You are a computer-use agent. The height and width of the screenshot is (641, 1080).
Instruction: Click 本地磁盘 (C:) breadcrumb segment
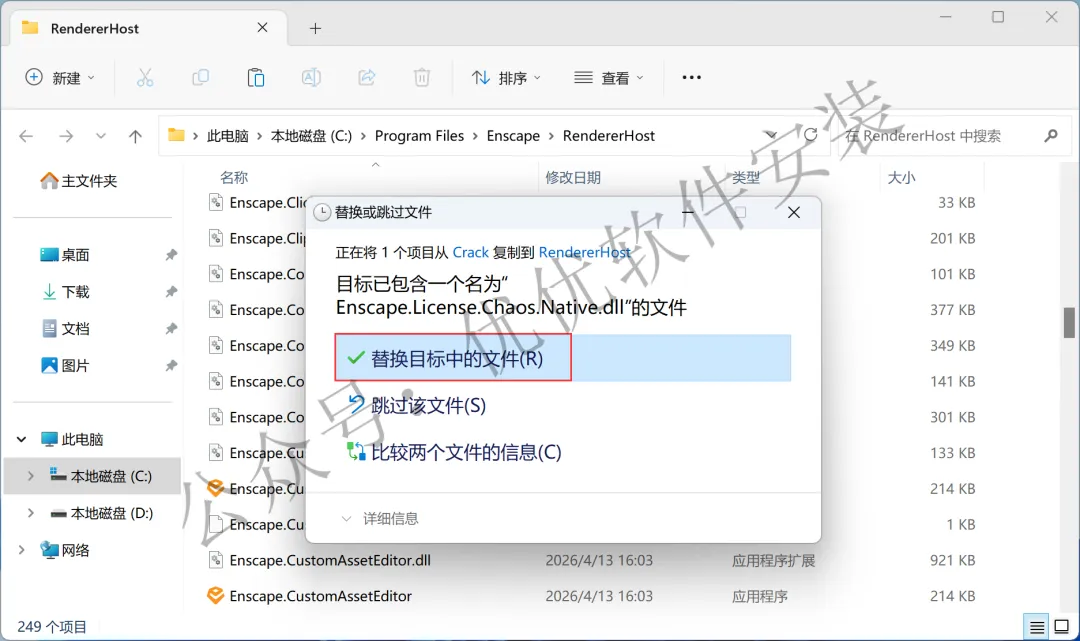tap(311, 136)
